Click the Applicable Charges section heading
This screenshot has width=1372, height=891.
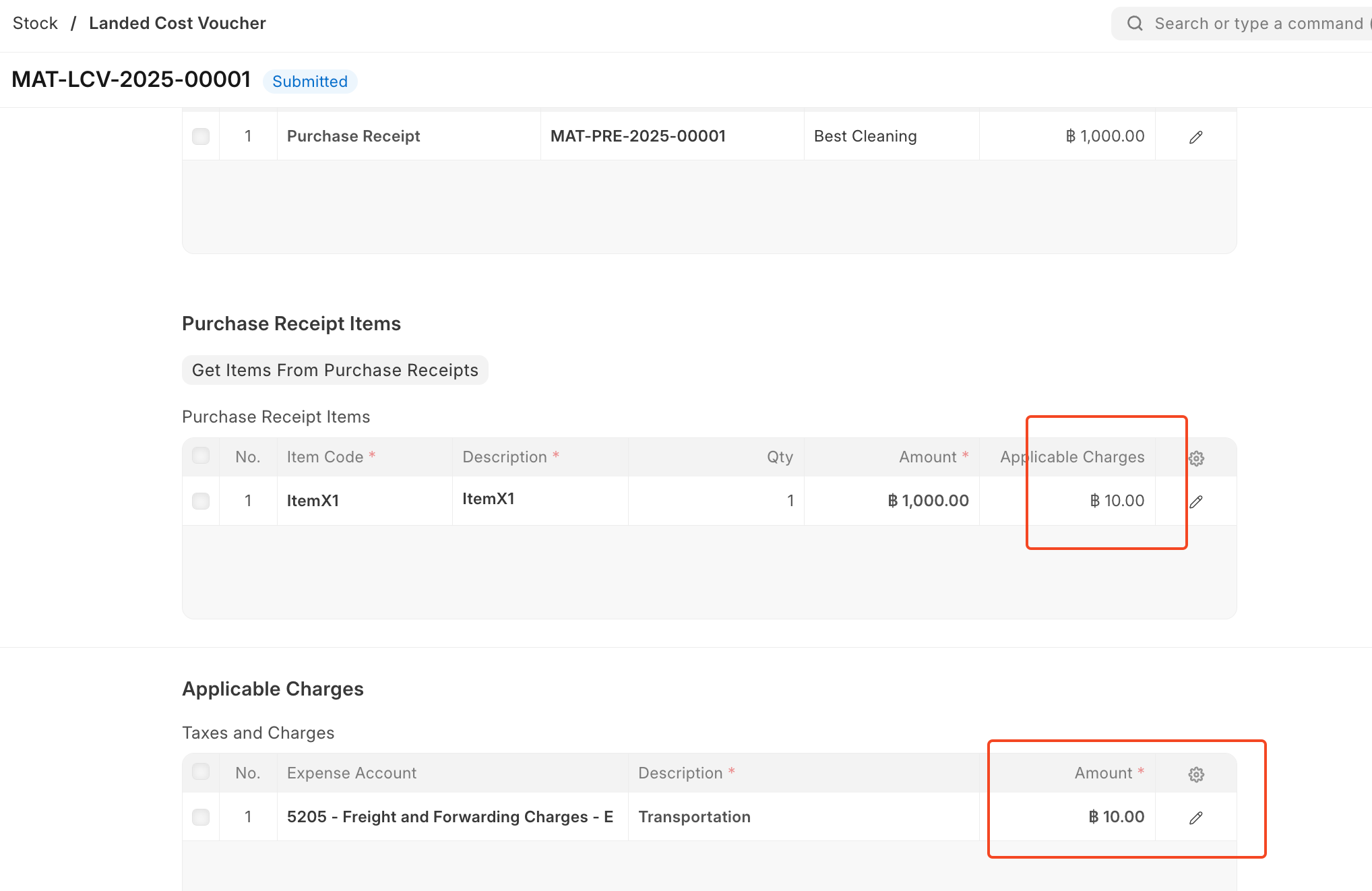click(273, 689)
